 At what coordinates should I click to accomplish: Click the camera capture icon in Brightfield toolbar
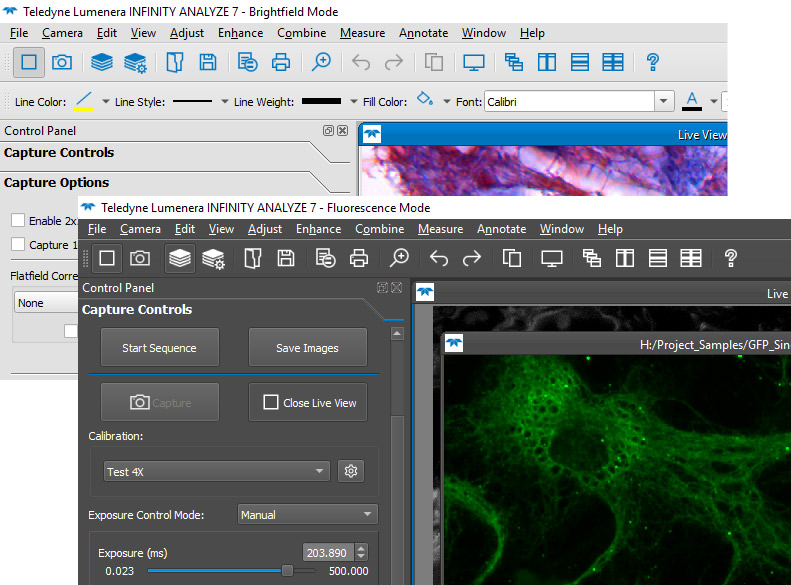point(62,63)
